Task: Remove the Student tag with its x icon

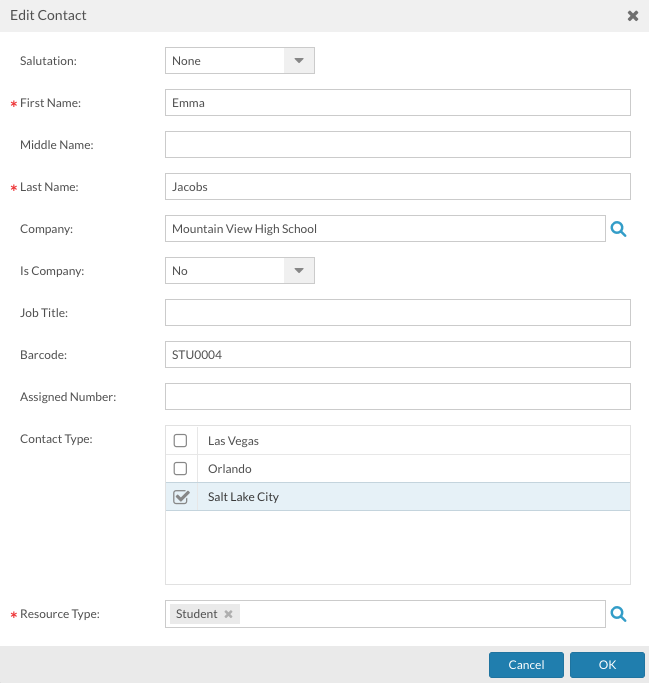Action: [228, 614]
